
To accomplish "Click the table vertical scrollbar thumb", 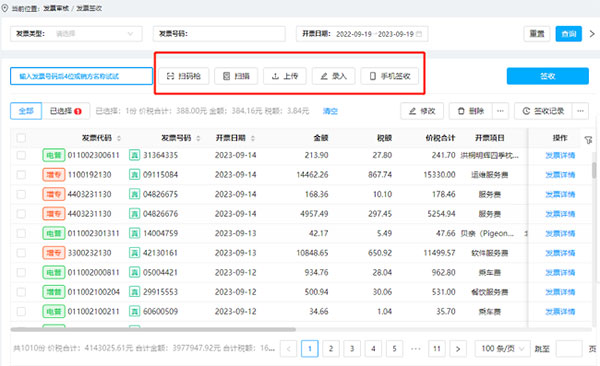I will coord(594,170).
